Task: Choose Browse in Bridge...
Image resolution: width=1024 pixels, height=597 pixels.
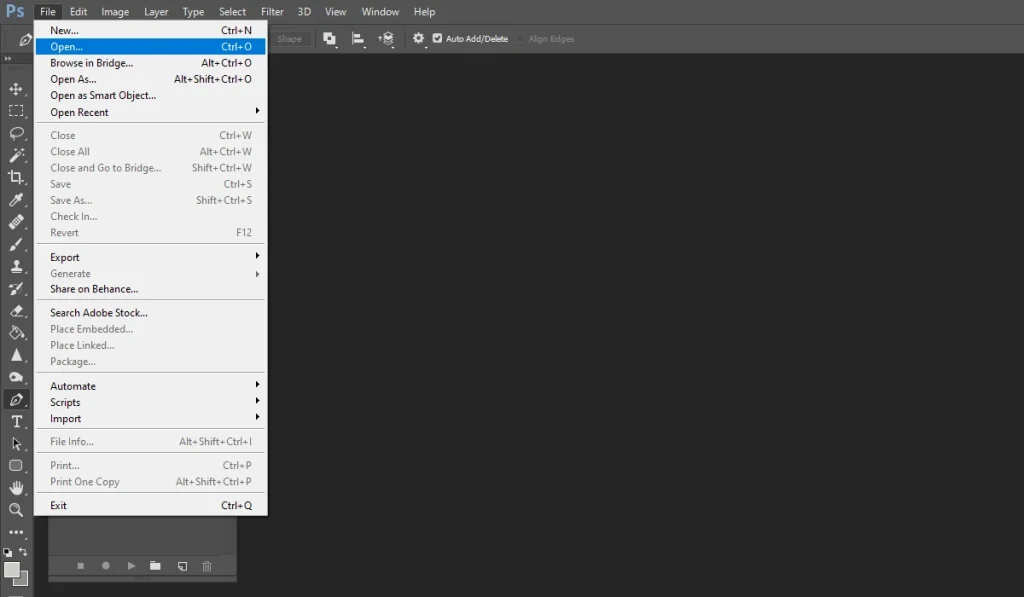Action: pyautogui.click(x=150, y=63)
